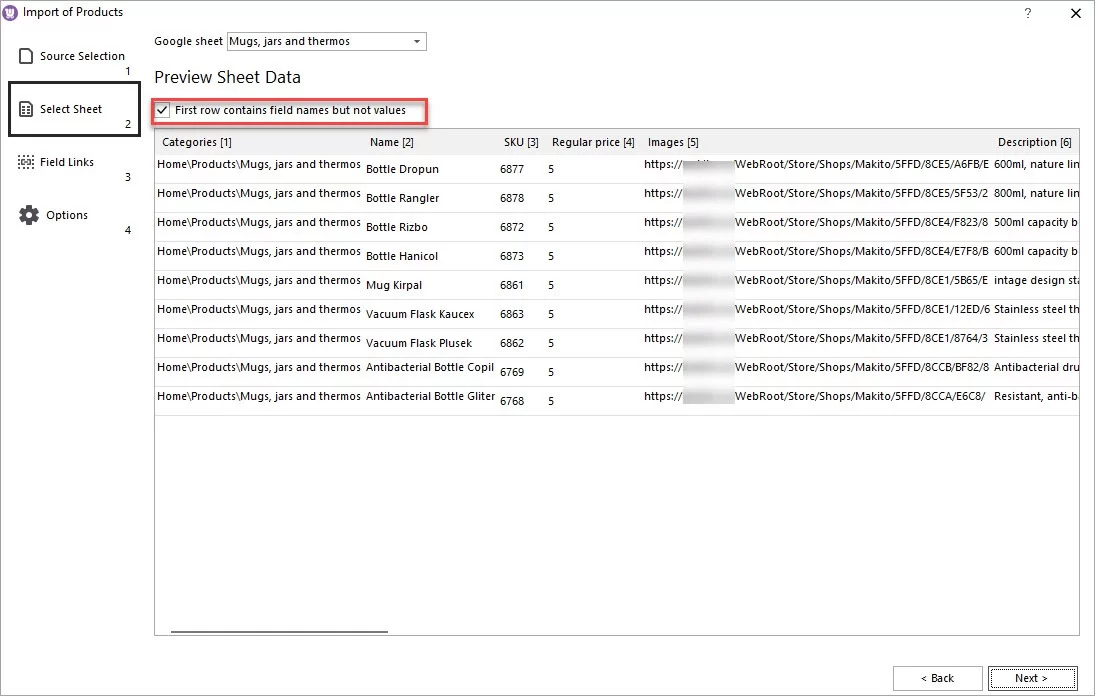1095x696 pixels.
Task: Click the help question mark icon
Action: (1026, 13)
